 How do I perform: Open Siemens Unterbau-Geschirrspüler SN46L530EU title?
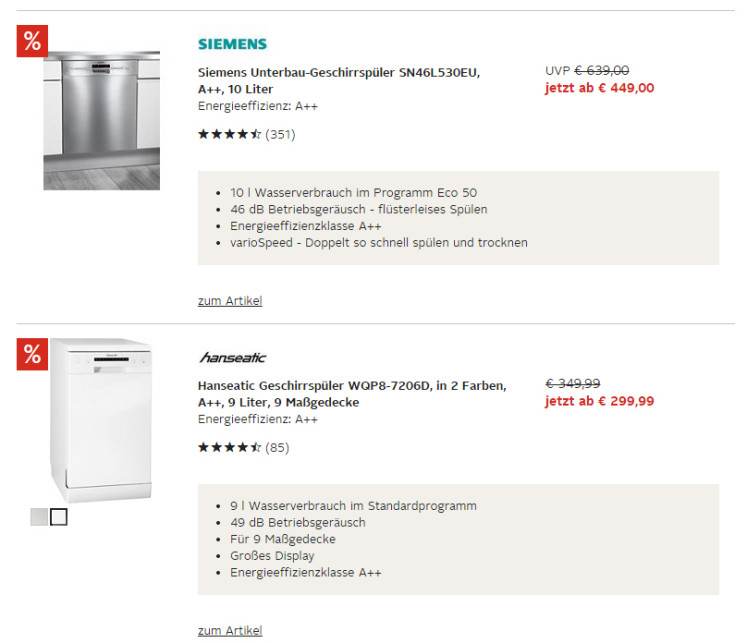point(339,80)
